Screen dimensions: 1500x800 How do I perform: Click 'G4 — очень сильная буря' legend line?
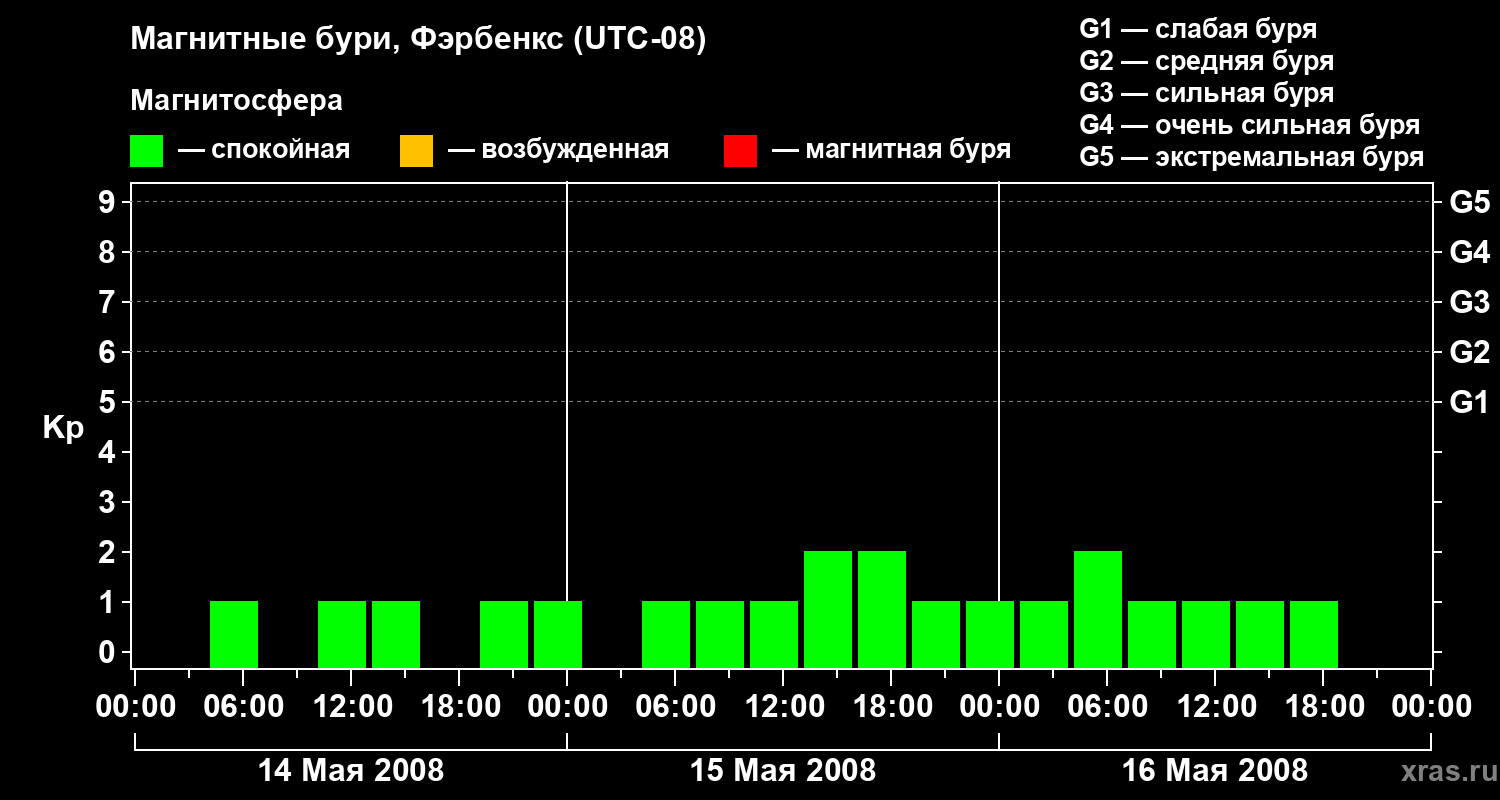click(1250, 125)
